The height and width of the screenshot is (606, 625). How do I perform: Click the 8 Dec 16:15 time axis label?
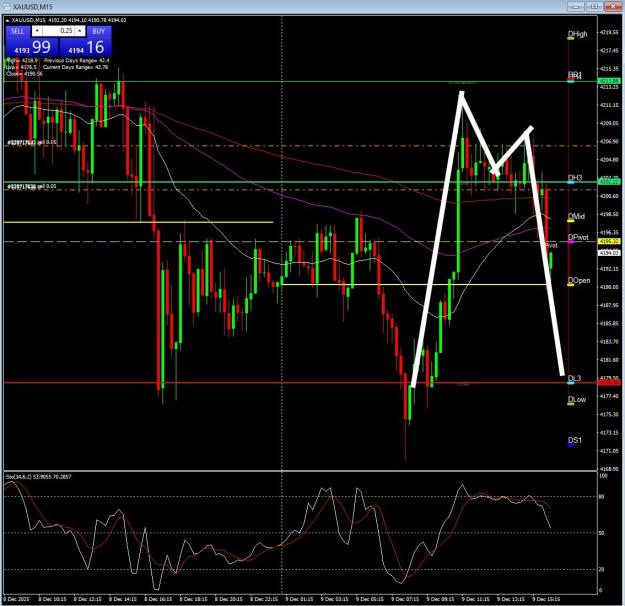tap(158, 599)
